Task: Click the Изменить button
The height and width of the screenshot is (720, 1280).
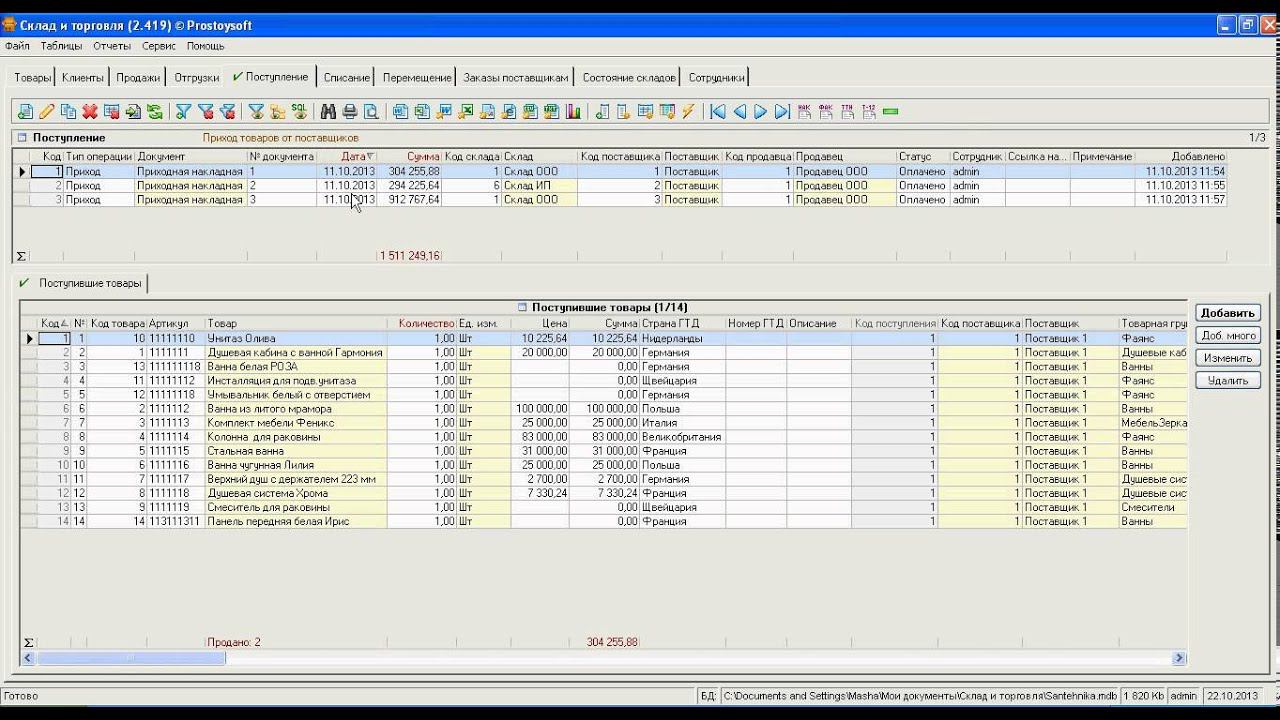Action: coord(1227,358)
